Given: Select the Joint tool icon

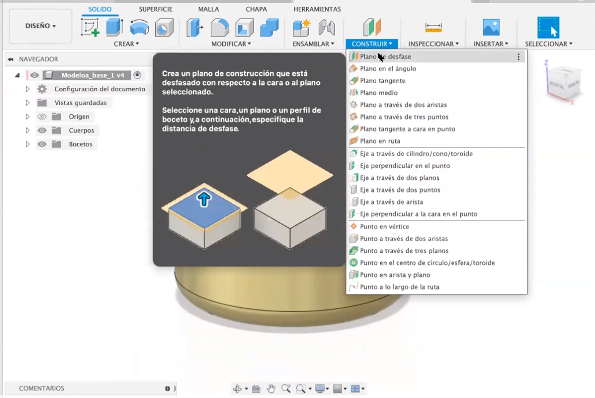Looking at the screenshot, I should 326,28.
